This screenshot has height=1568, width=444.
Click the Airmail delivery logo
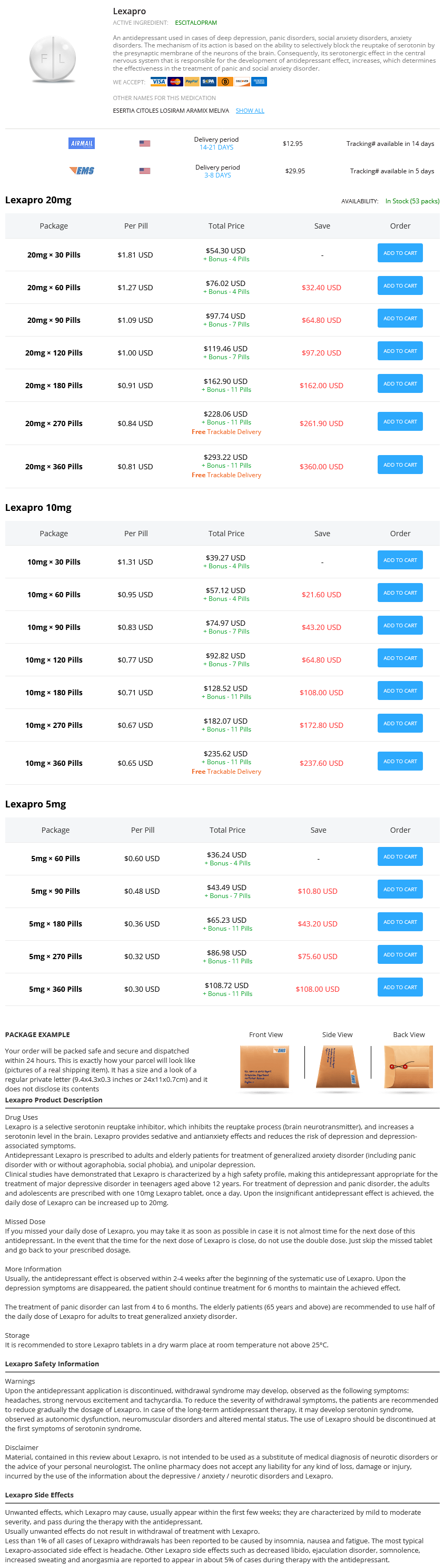point(82,144)
